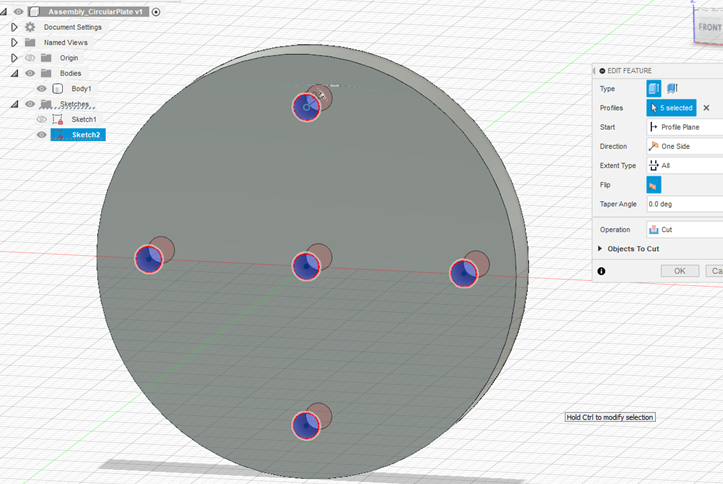Click the Taper Angle input field
723x484 pixels.
pyautogui.click(x=684, y=204)
